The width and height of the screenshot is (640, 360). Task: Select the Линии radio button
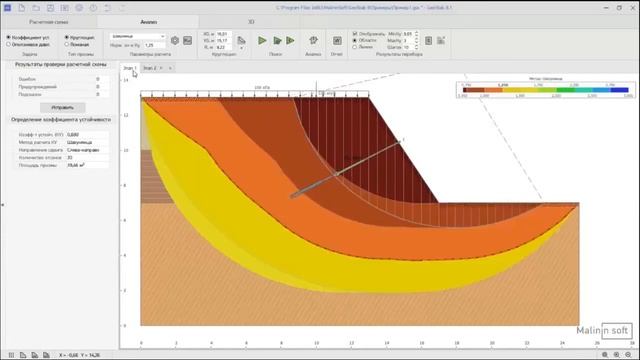[355, 47]
